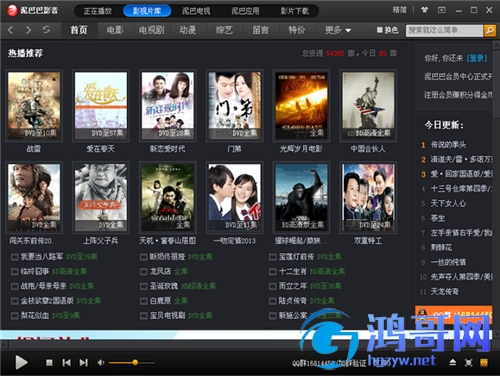Image resolution: width=500 pixels, height=376 pixels.
Task: Expand the 更多 dropdown menu
Action: 338,30
